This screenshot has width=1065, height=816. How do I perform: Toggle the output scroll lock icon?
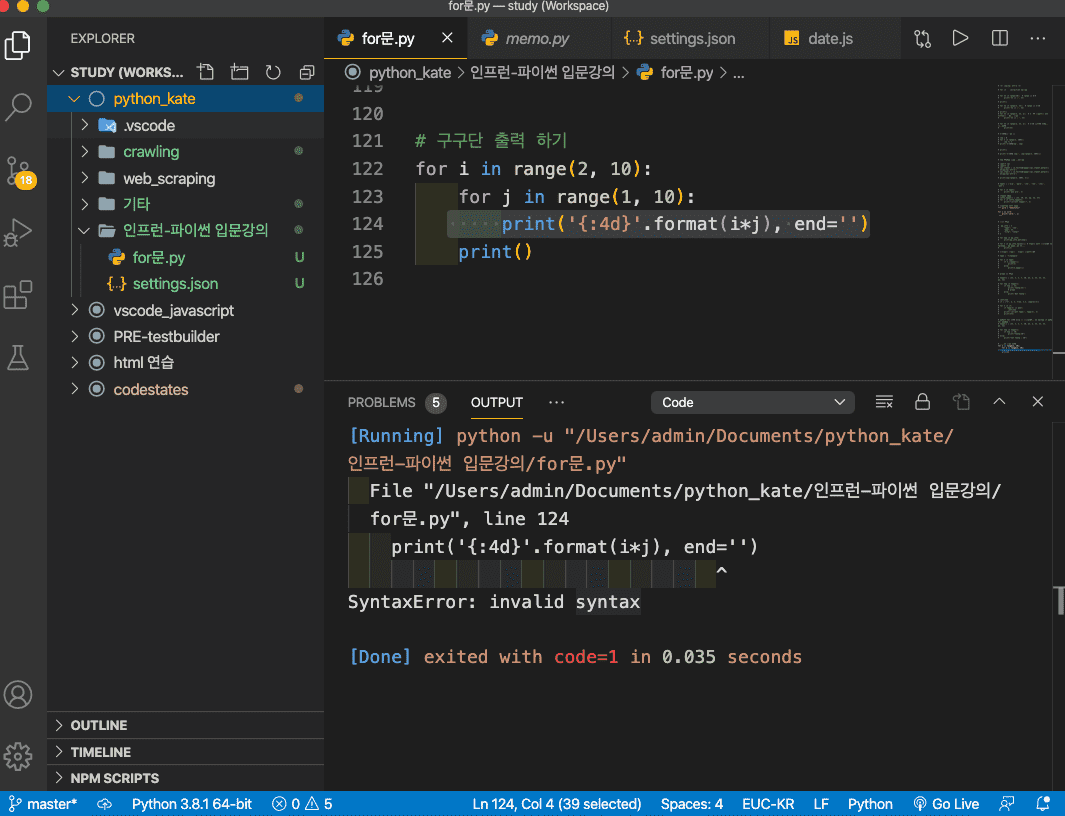click(922, 402)
